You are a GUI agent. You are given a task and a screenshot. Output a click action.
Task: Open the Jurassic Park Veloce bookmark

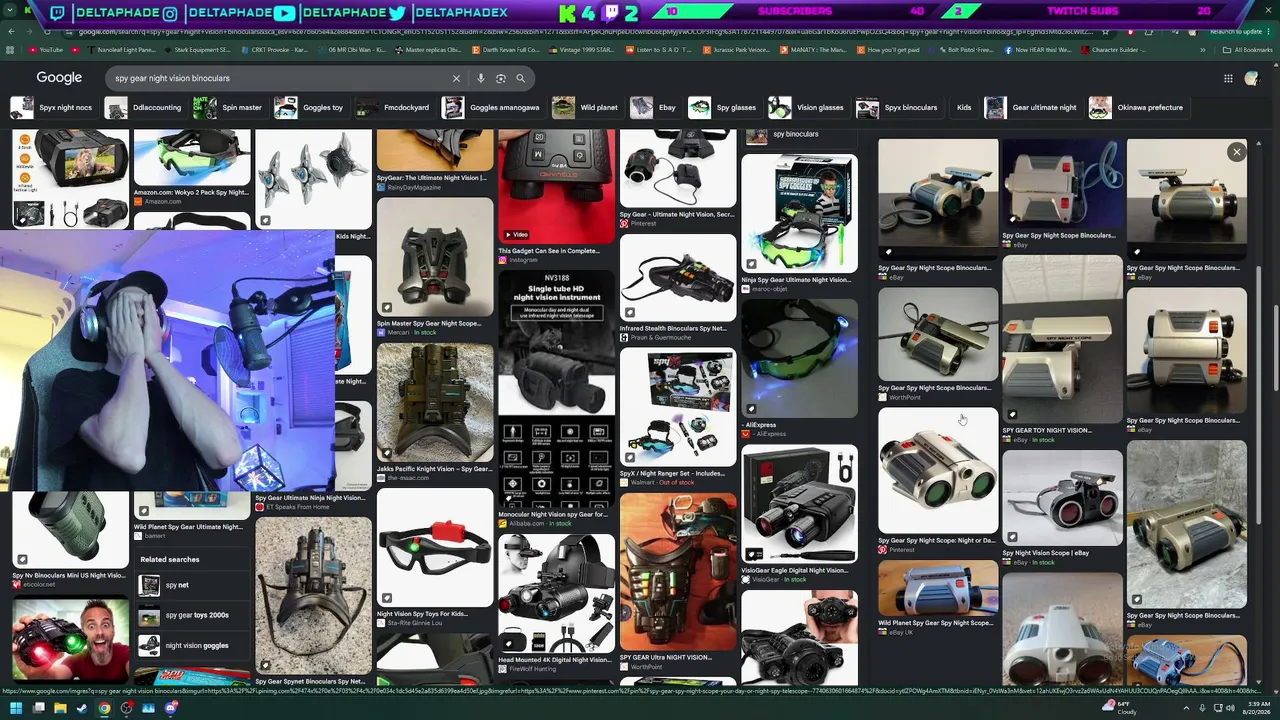[x=737, y=50]
